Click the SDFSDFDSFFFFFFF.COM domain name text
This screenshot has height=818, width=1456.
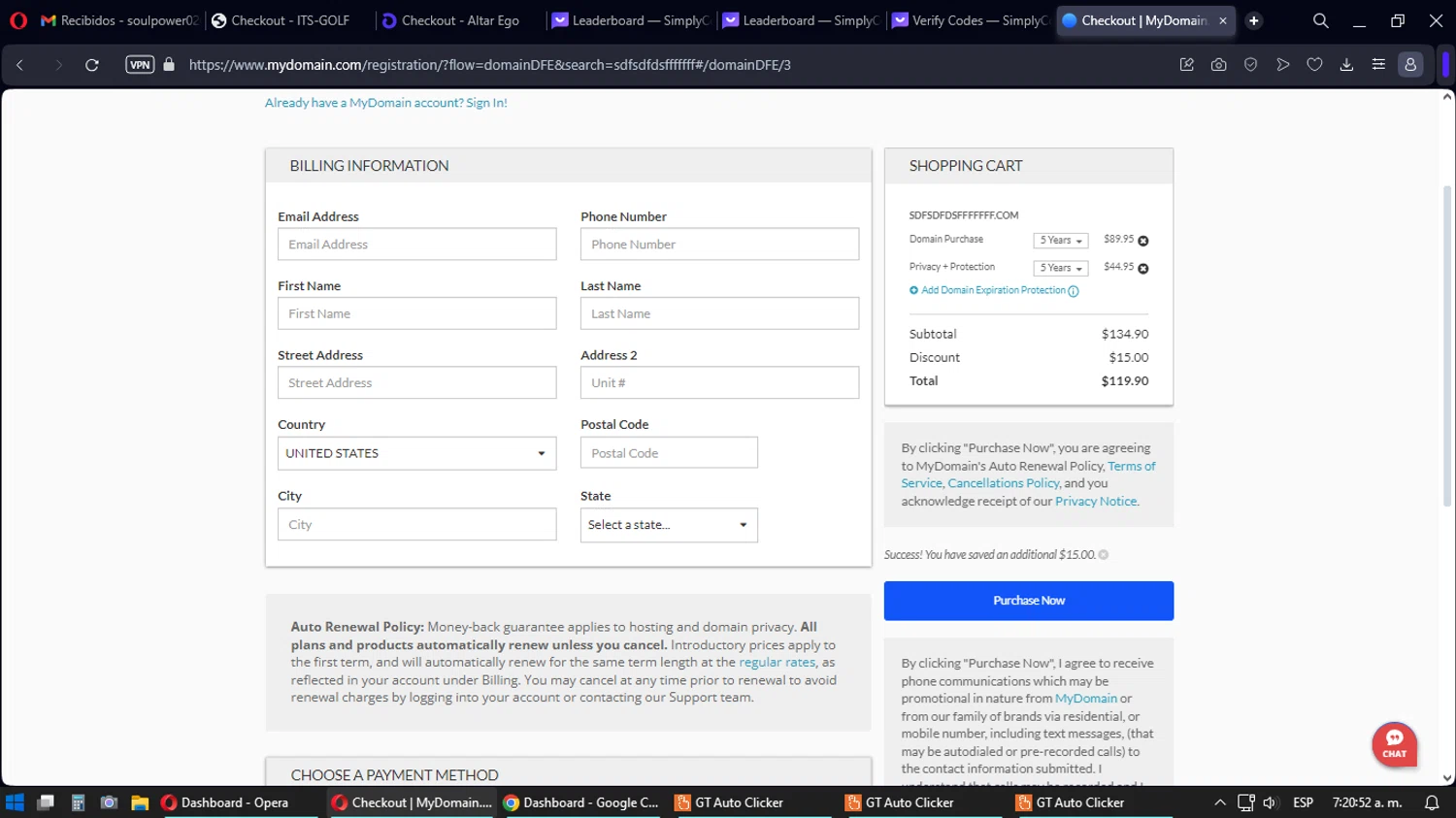coord(964,215)
